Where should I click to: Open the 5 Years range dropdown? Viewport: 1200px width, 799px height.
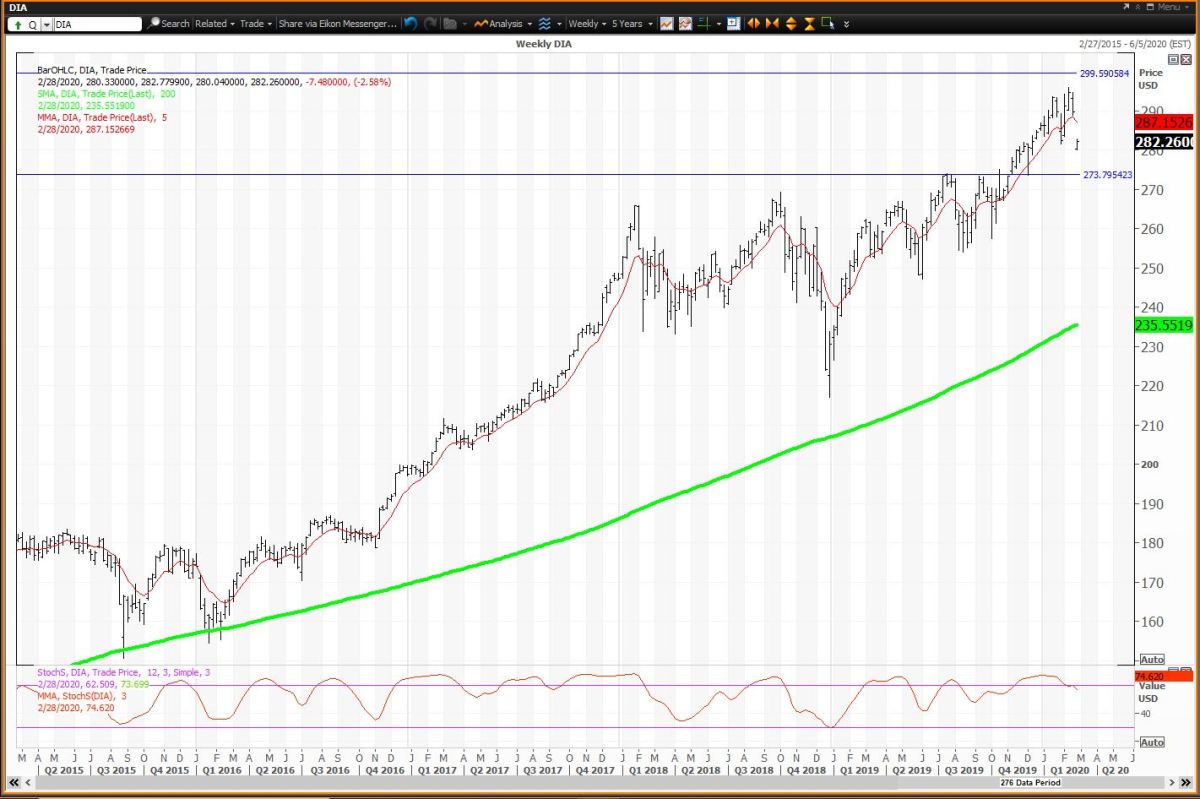coord(632,23)
